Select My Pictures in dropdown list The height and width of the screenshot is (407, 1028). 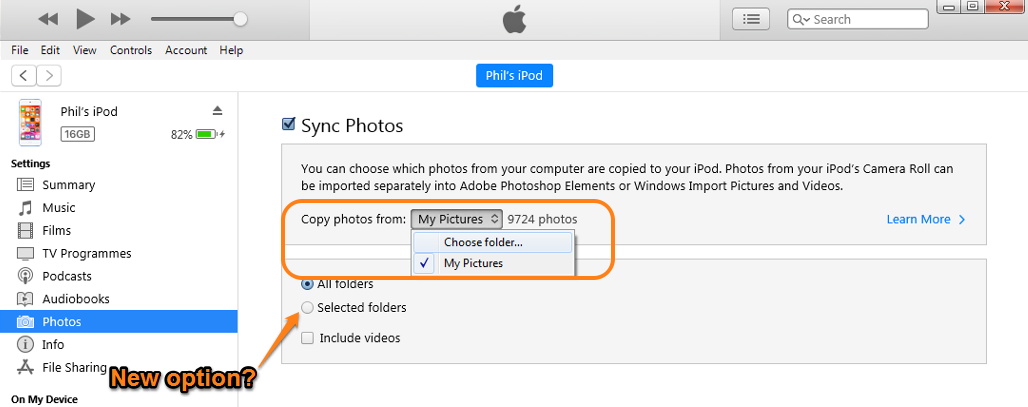473,263
